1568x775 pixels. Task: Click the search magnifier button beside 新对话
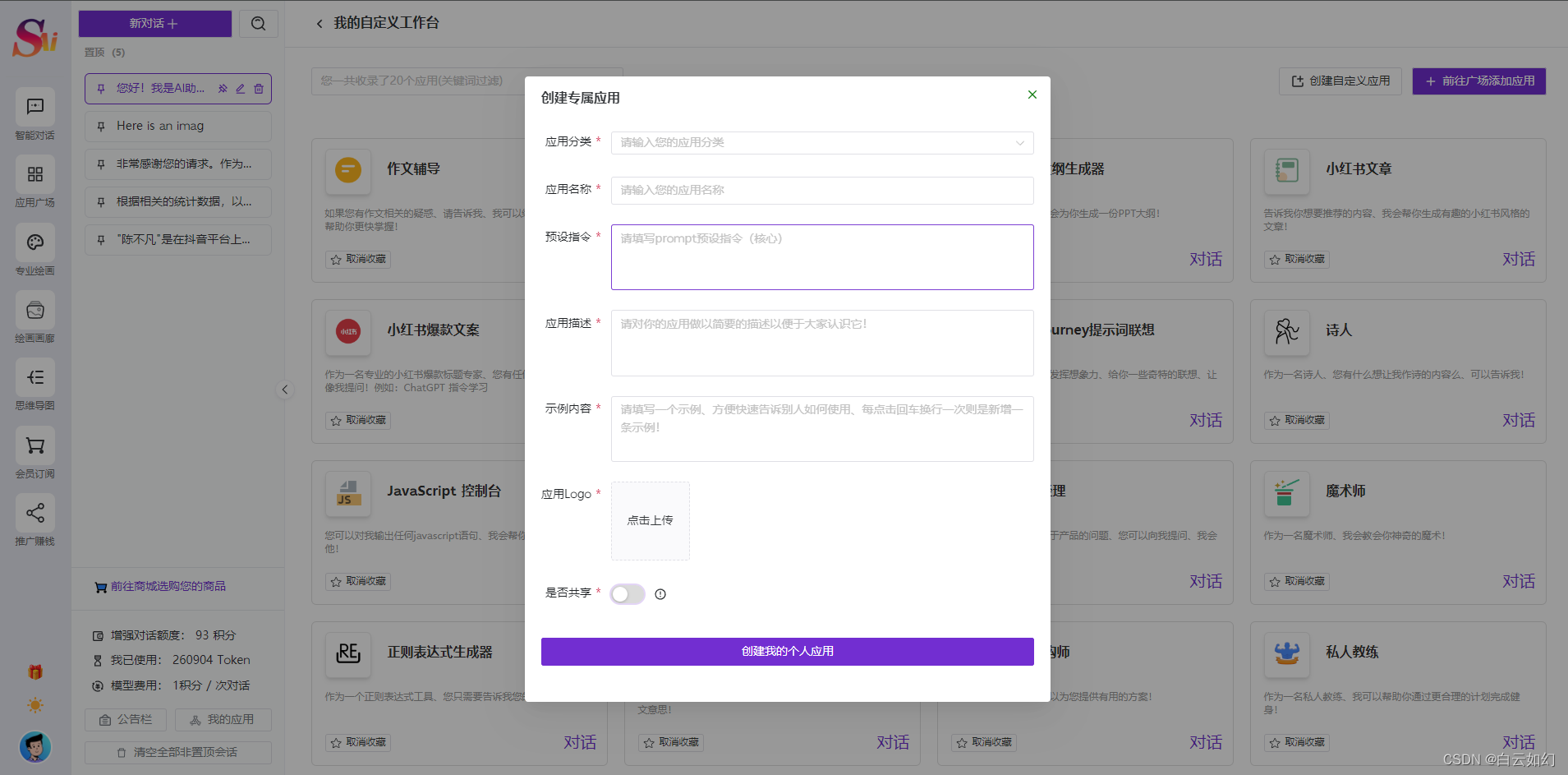259,23
